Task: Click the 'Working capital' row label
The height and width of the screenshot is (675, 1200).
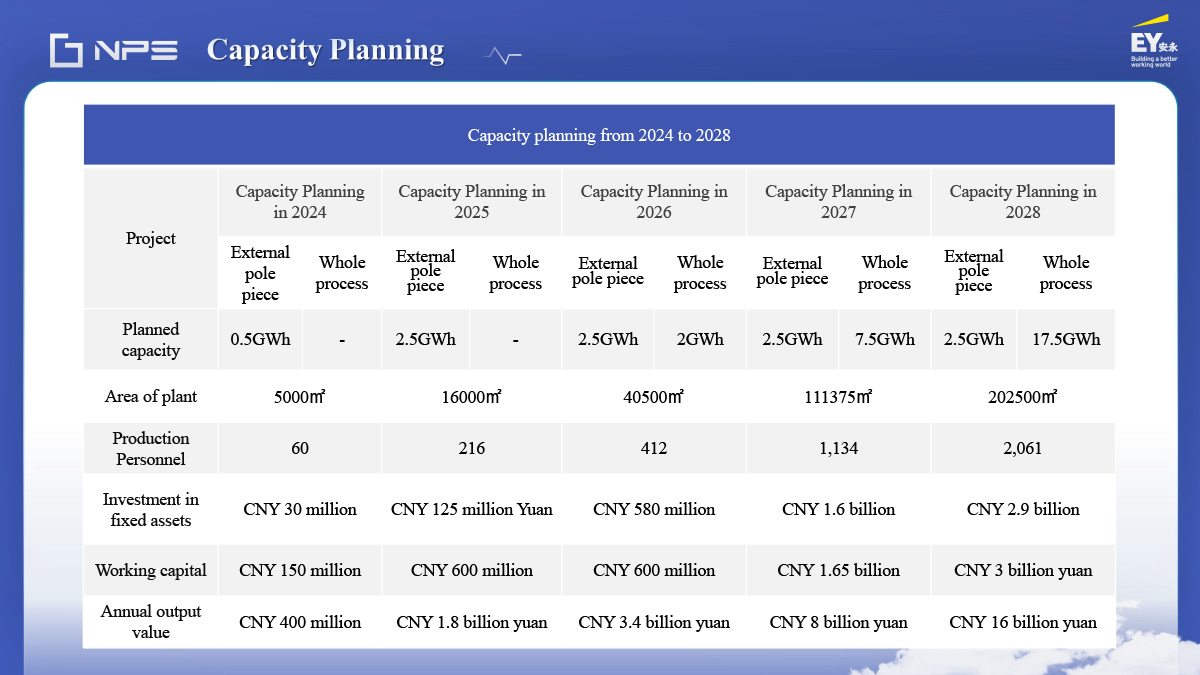Action: click(151, 571)
